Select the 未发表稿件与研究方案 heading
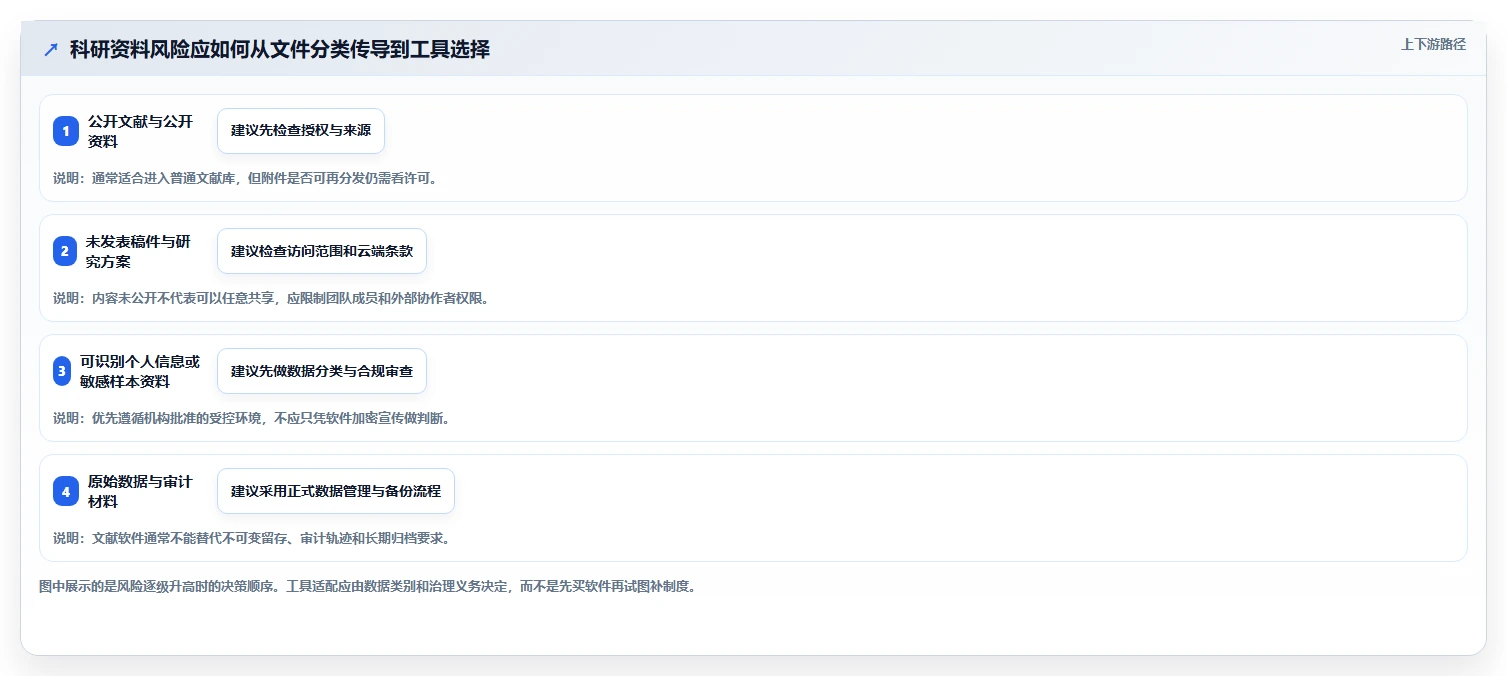The height and width of the screenshot is (676, 1507). (x=138, y=251)
